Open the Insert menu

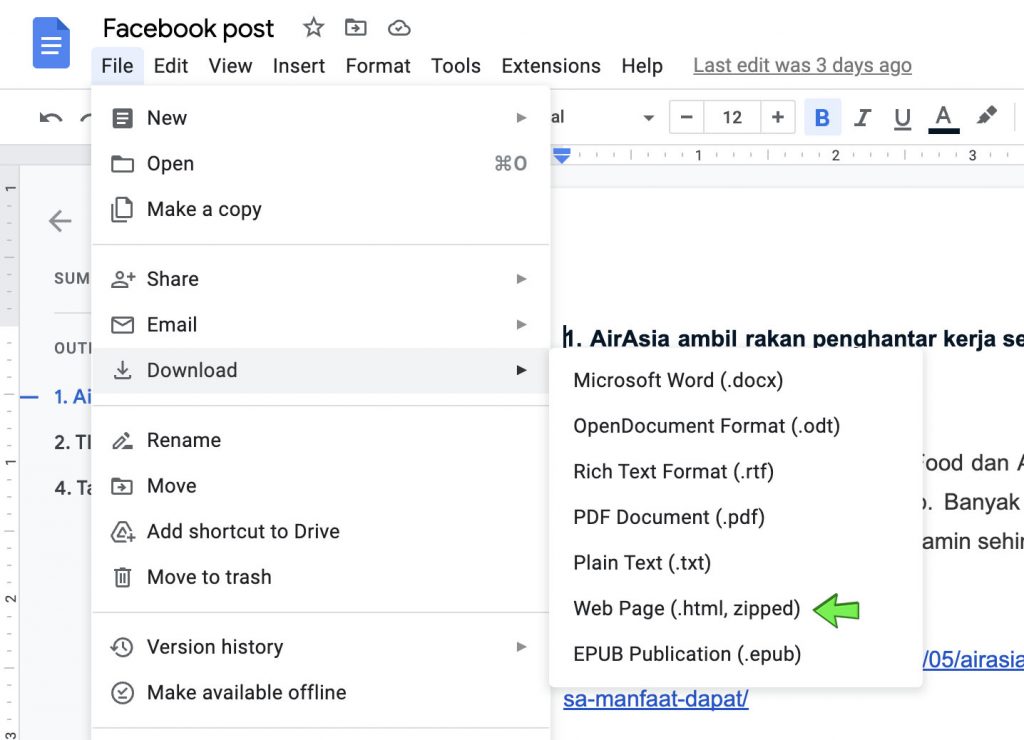[299, 66]
